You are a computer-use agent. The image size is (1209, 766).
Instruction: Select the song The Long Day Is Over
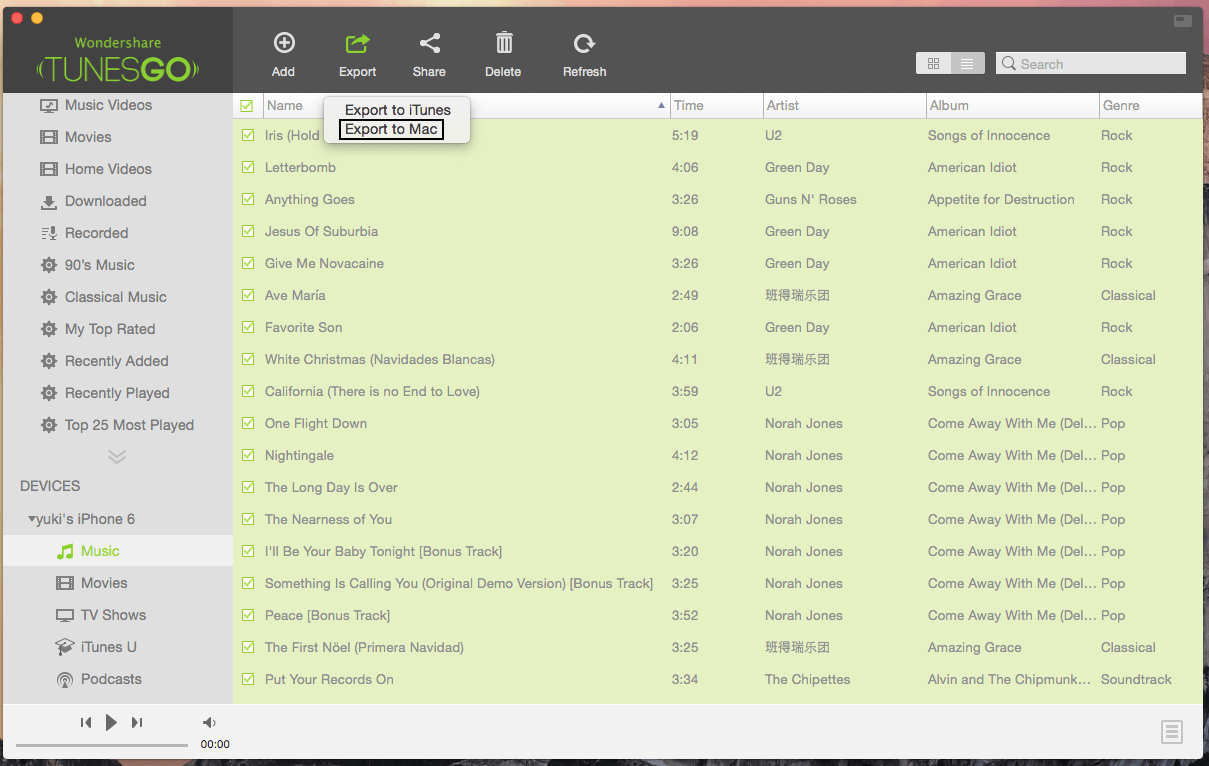pyautogui.click(x=331, y=487)
